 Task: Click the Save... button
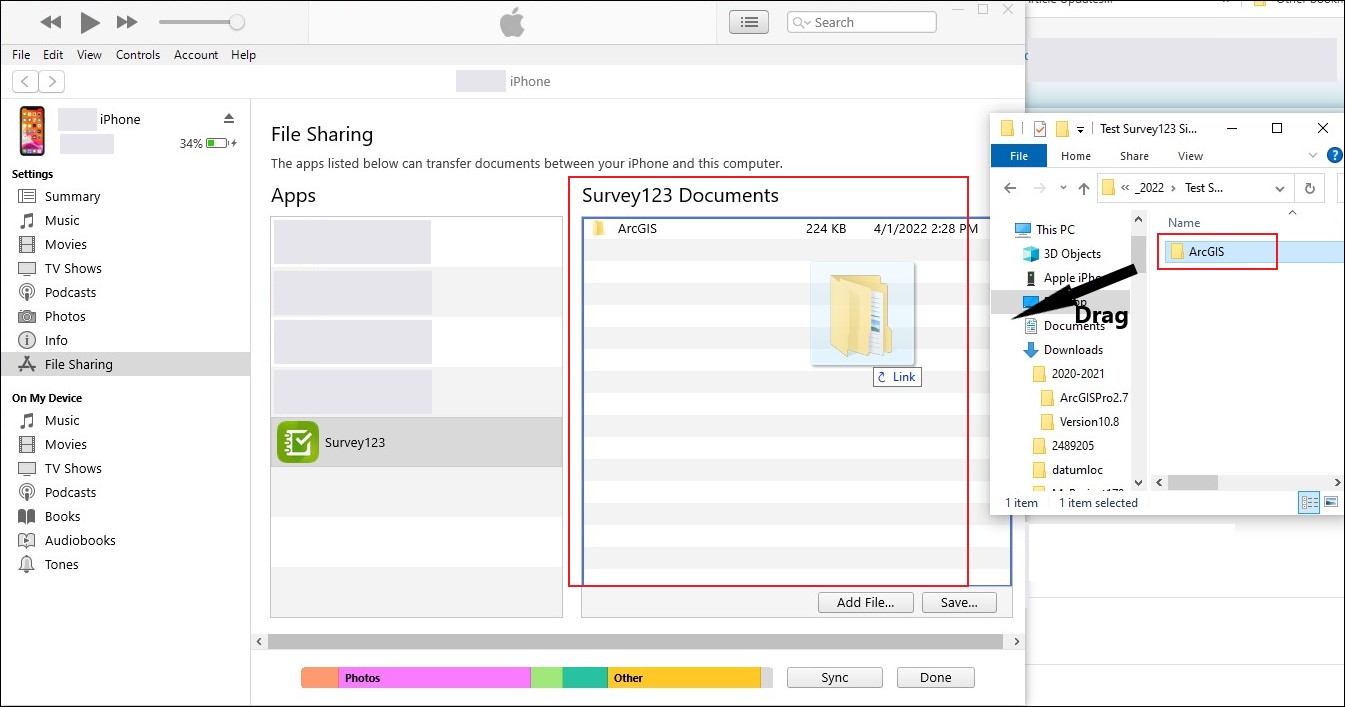click(960, 603)
